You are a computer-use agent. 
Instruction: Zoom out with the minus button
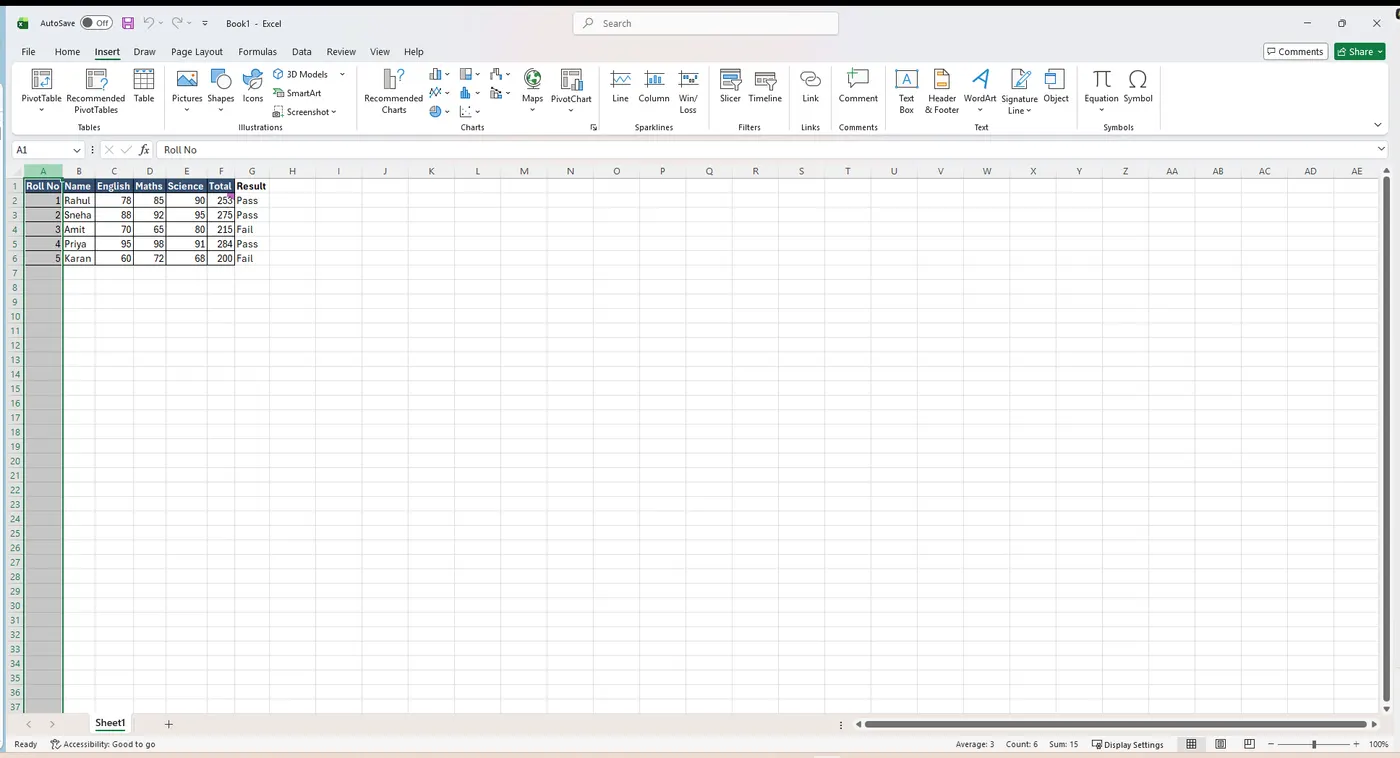(1271, 744)
